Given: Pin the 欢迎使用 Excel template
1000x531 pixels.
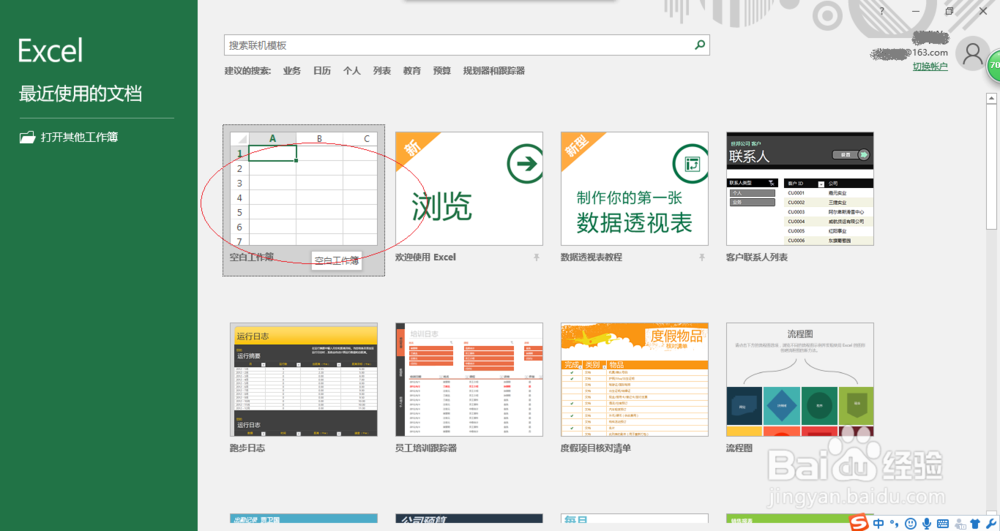Looking at the screenshot, I should click(536, 258).
